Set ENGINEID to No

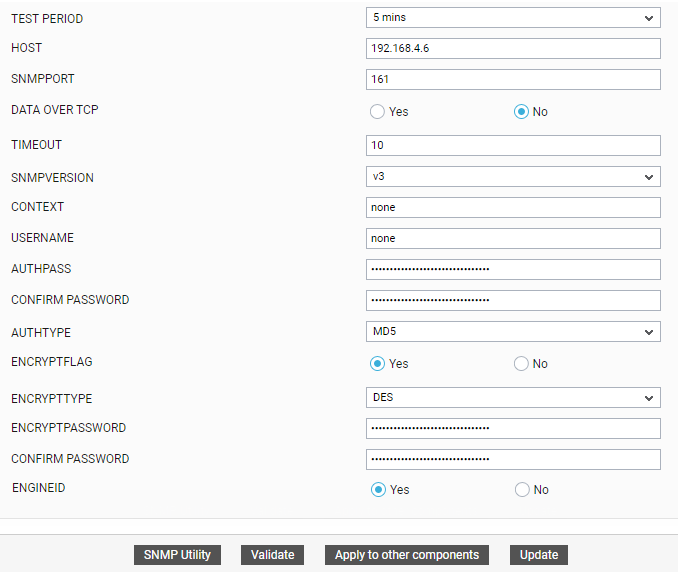click(x=522, y=490)
